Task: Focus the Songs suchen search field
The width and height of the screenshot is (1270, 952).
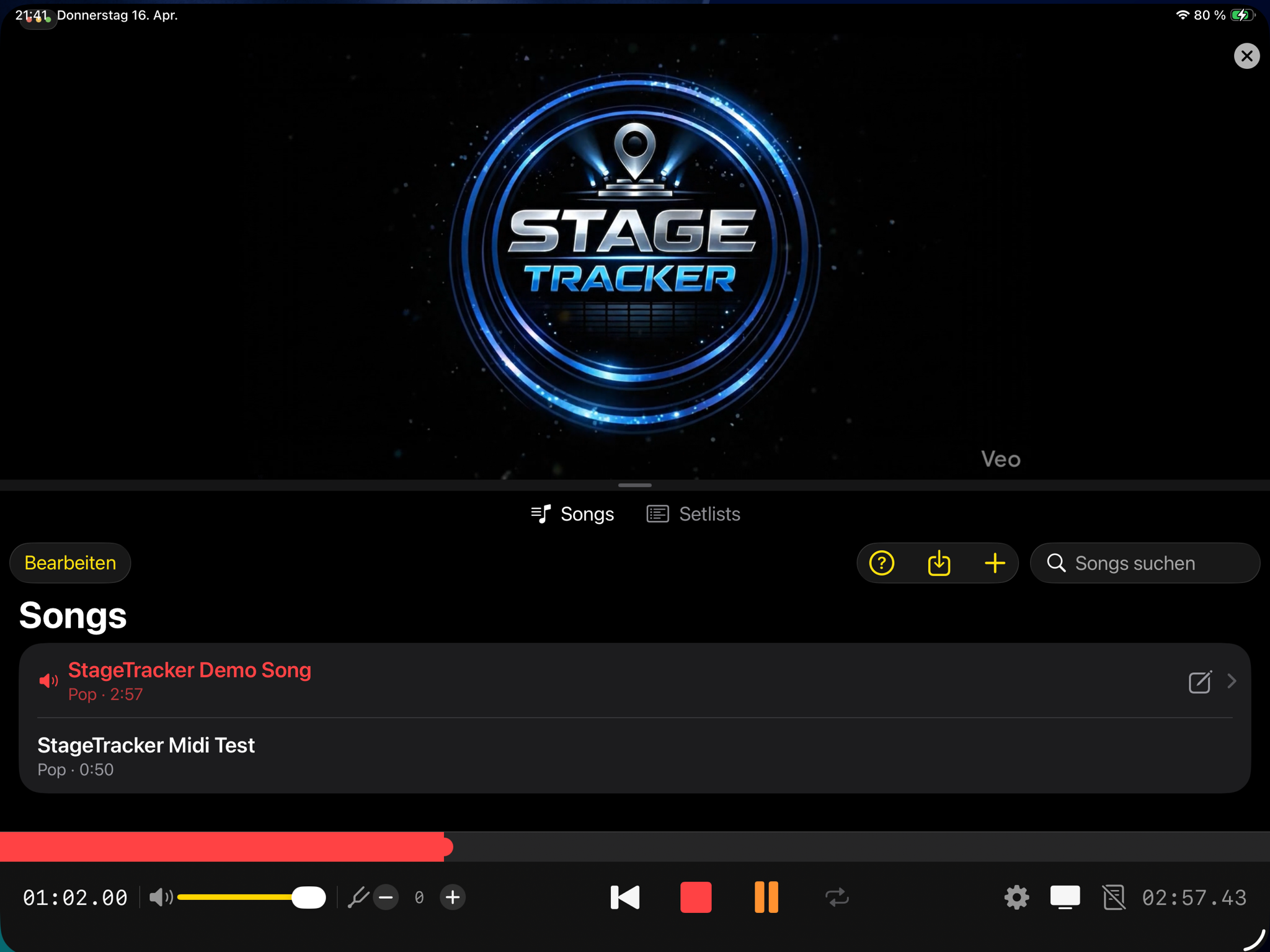Action: tap(1145, 563)
